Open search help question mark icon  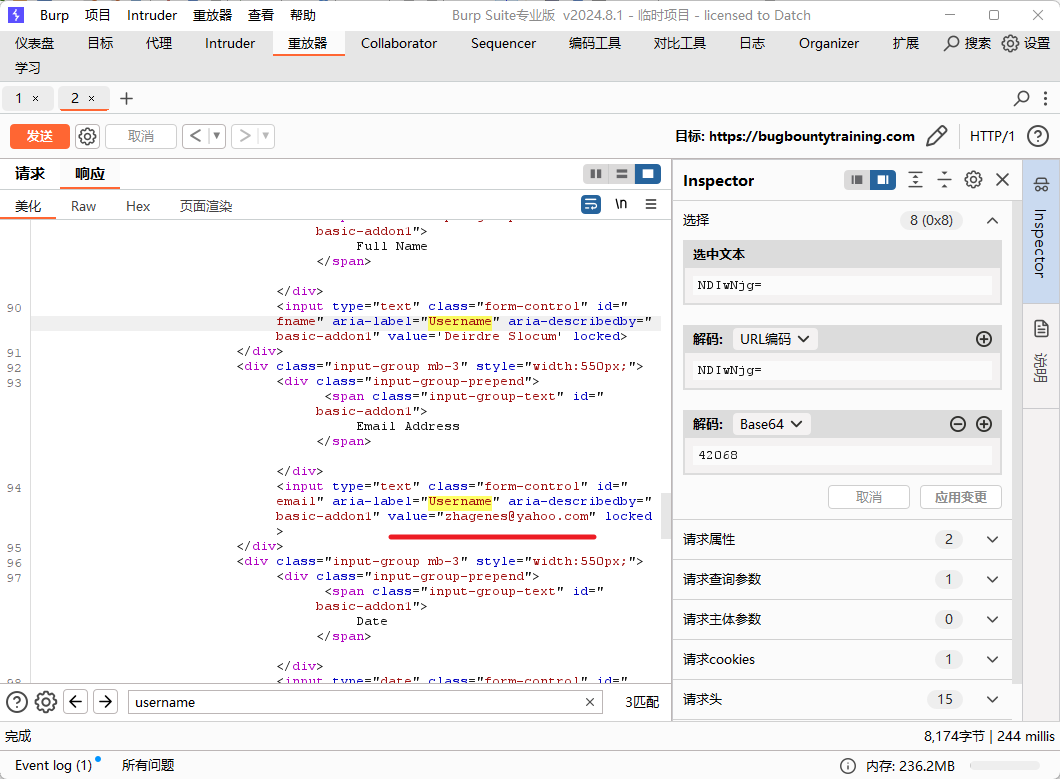pyautogui.click(x=17, y=702)
